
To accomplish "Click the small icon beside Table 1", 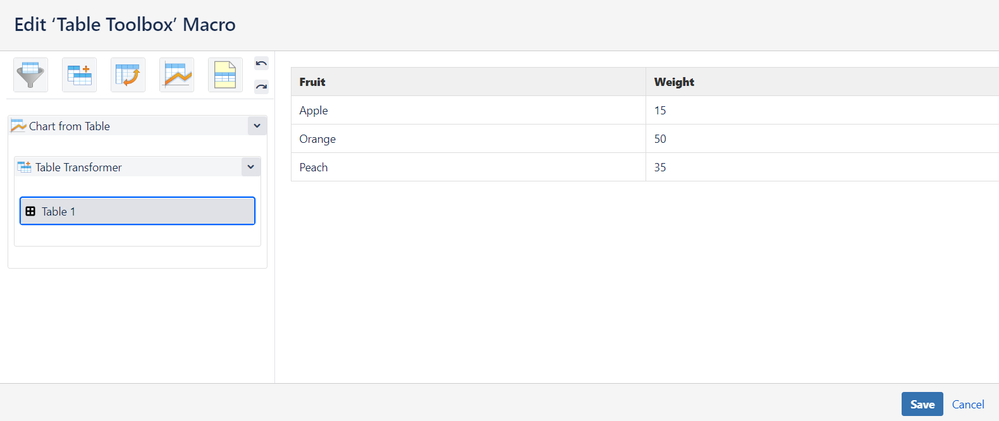I will tap(30, 211).
